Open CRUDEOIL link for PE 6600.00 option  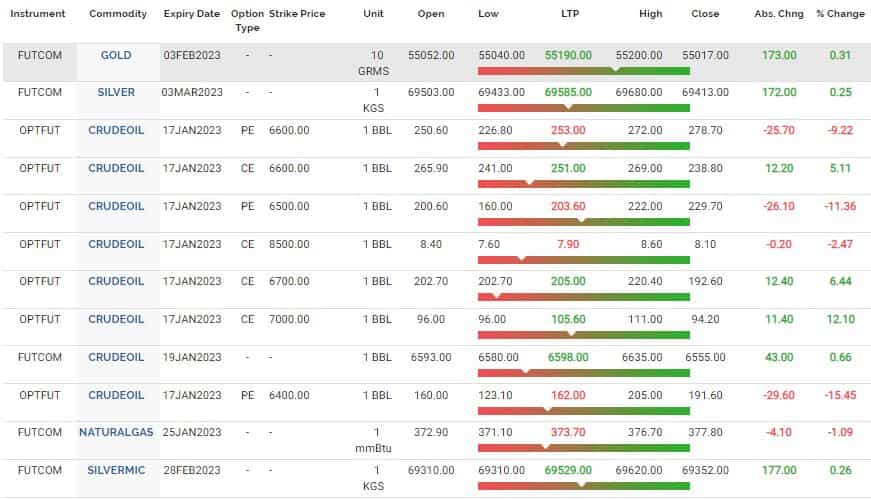[116, 130]
